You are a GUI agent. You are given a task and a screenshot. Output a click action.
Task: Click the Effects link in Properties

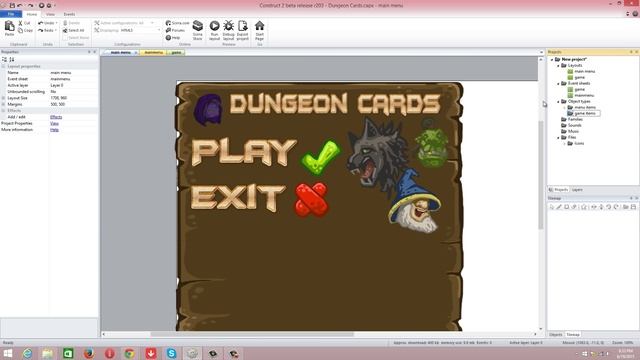(x=56, y=117)
